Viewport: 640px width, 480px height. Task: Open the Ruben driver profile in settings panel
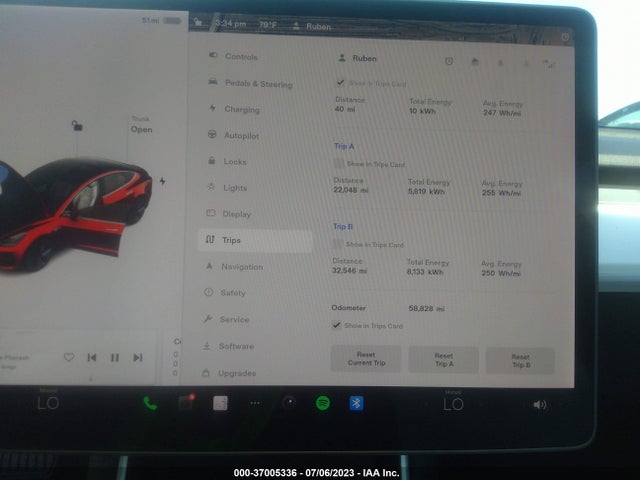pyautogui.click(x=358, y=58)
